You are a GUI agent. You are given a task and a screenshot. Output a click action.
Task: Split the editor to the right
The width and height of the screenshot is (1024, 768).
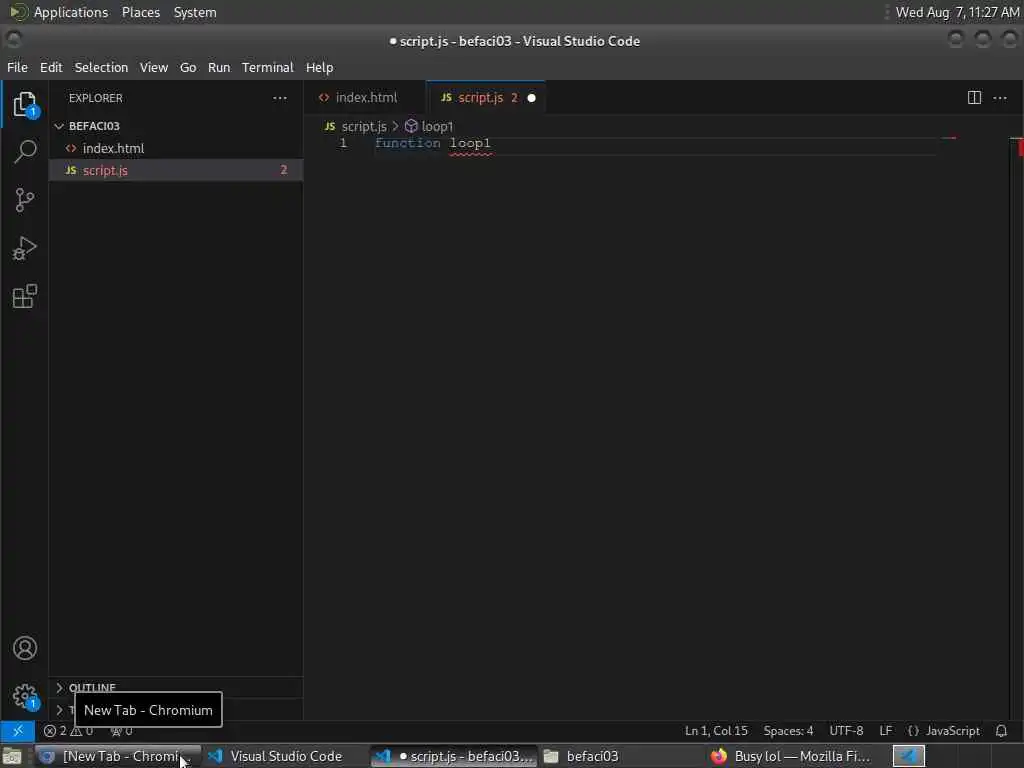pyautogui.click(x=974, y=97)
